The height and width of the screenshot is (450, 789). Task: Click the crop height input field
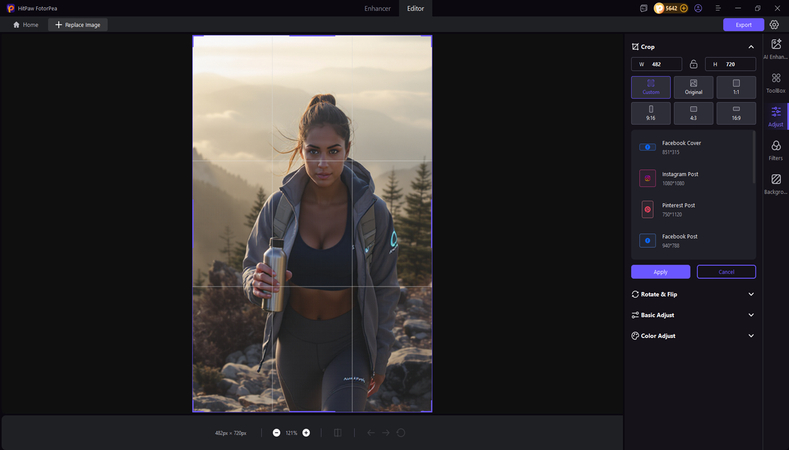pyautogui.click(x=730, y=64)
